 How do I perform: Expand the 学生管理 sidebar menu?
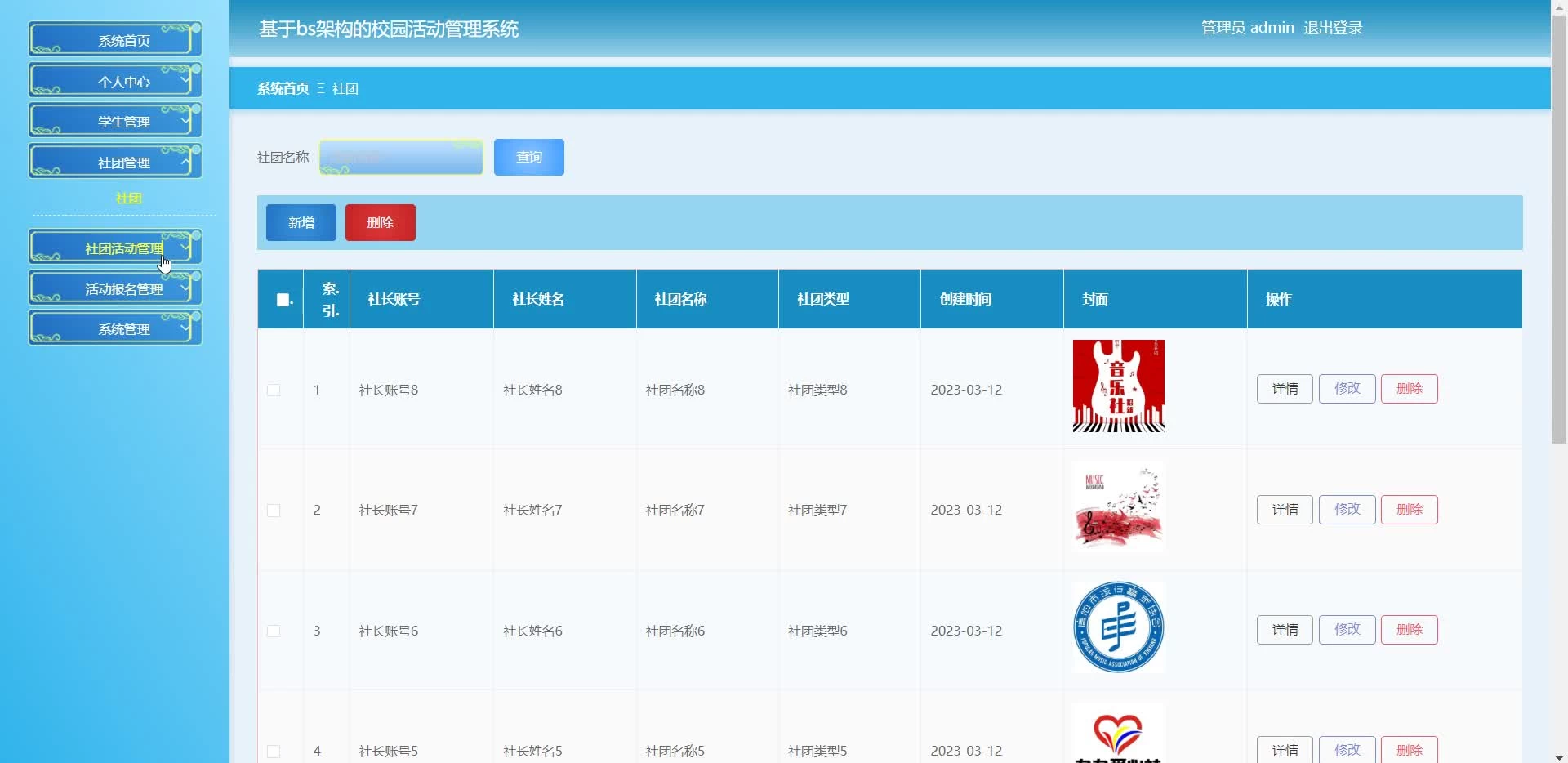115,121
